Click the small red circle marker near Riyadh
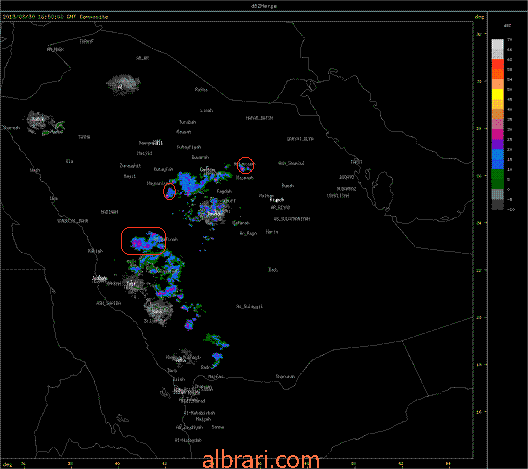The height and width of the screenshot is (469, 528). 245,165
